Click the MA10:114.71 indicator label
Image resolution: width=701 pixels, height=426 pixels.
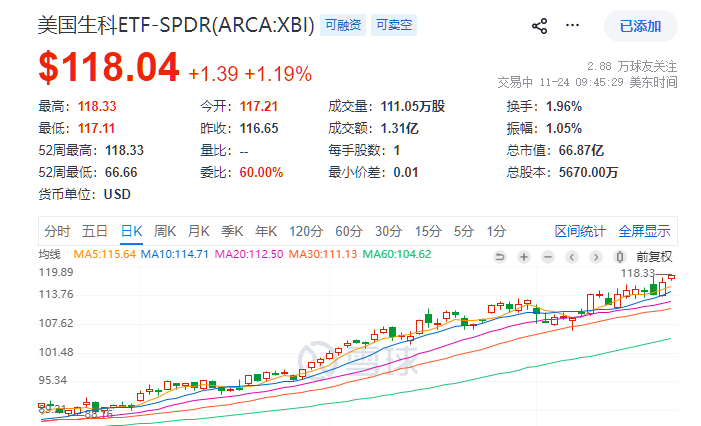(174, 254)
